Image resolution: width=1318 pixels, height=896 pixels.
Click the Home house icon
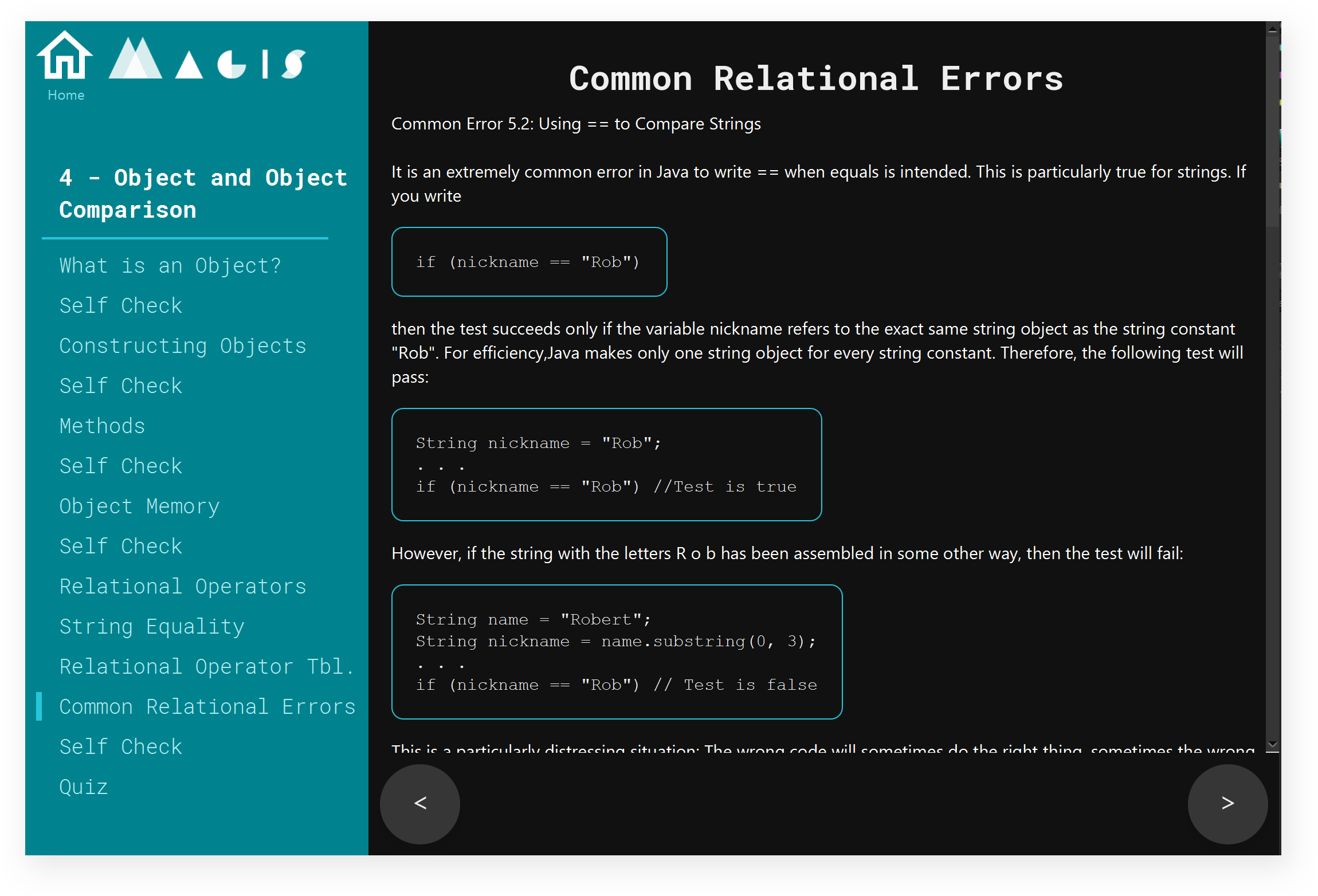(x=65, y=56)
